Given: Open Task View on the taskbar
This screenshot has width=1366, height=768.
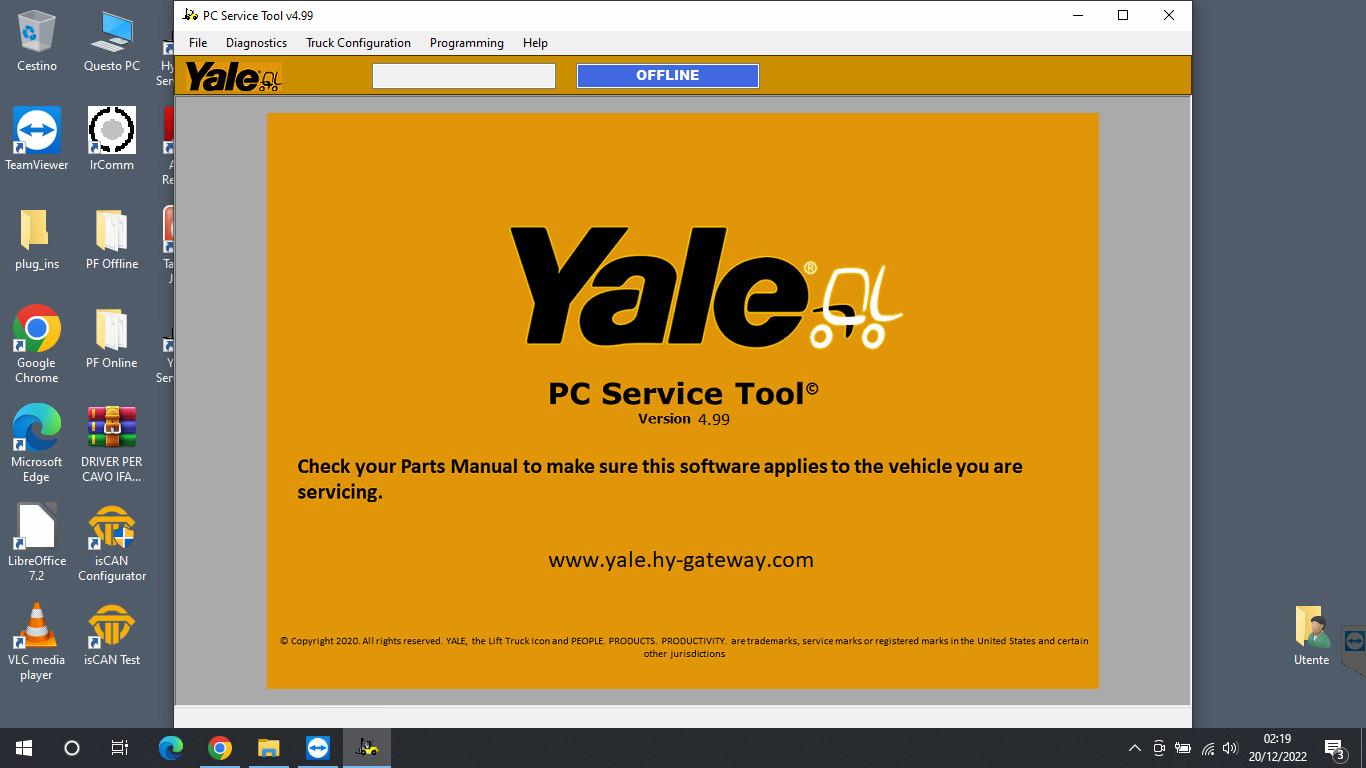Looking at the screenshot, I should [120, 748].
